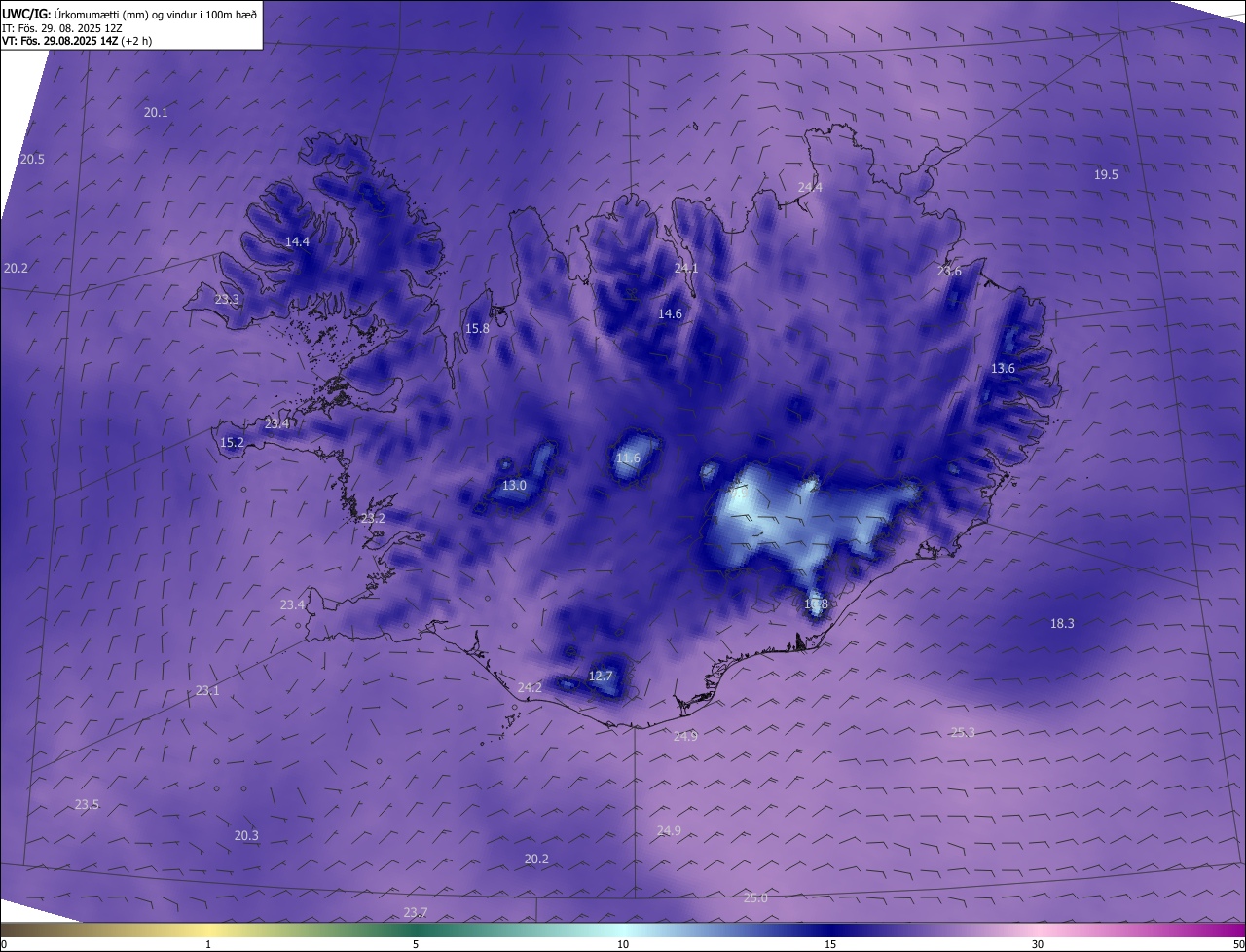Click the 15.8 value label
This screenshot has height=952, width=1246.
pyautogui.click(x=477, y=328)
